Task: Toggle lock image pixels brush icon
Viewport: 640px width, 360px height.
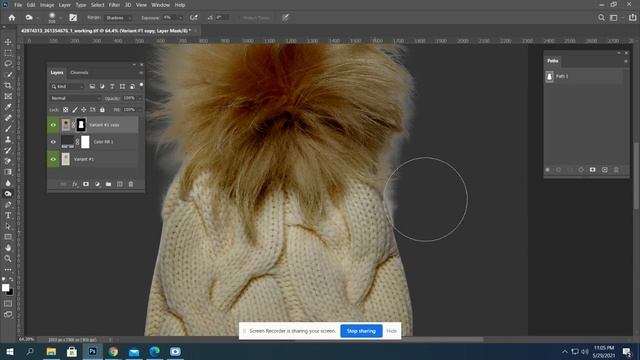Action: tap(75, 110)
